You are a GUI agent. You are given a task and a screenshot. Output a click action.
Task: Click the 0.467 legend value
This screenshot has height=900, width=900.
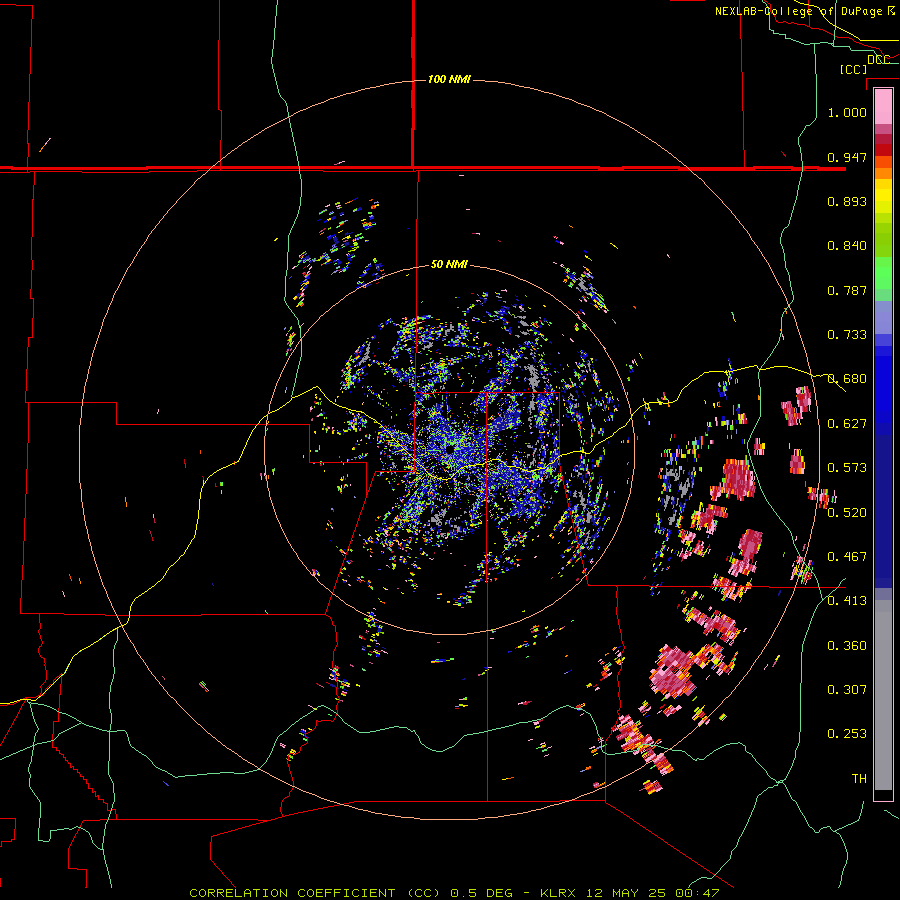(847, 556)
